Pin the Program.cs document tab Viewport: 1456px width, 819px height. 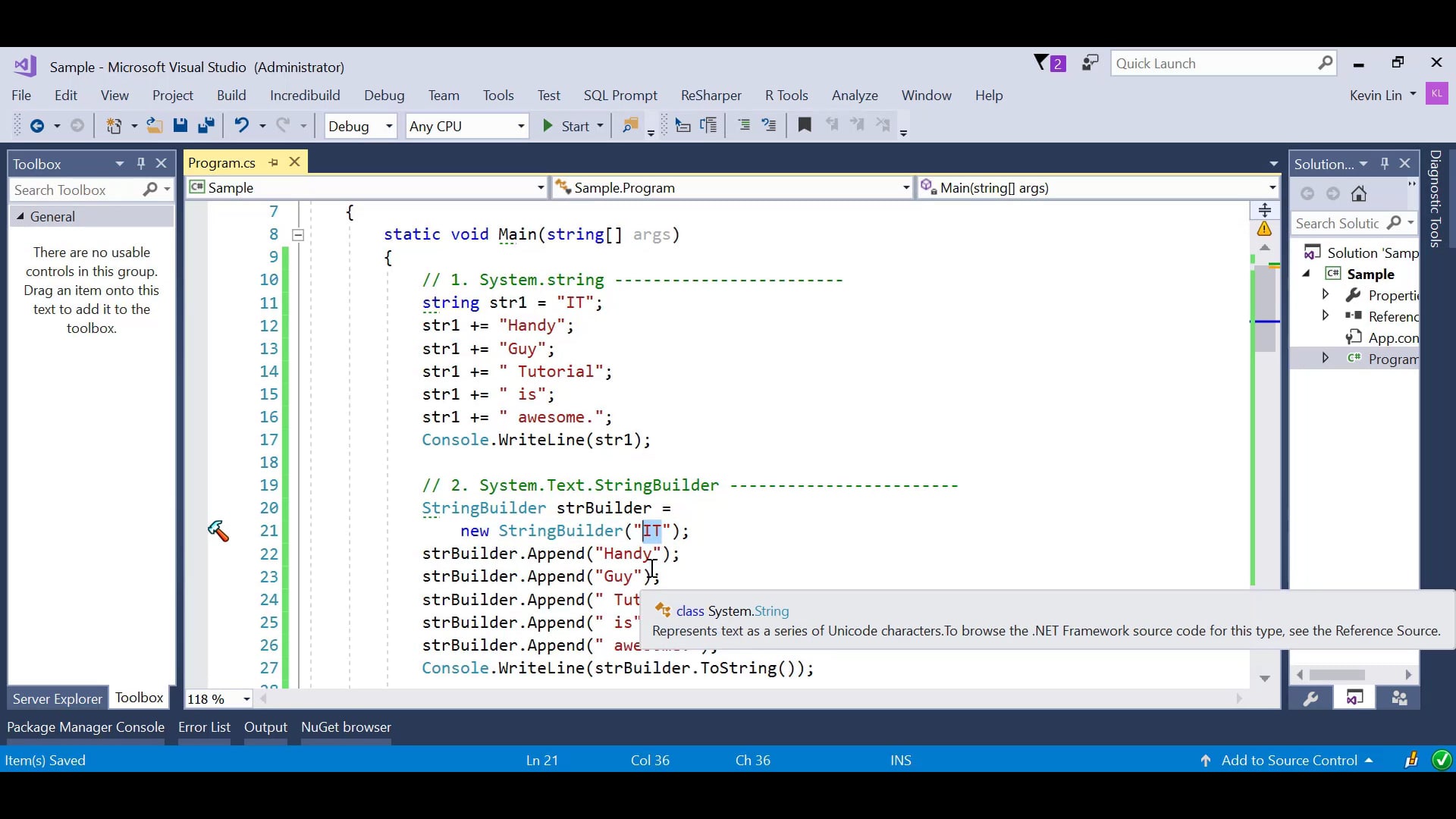(x=274, y=162)
